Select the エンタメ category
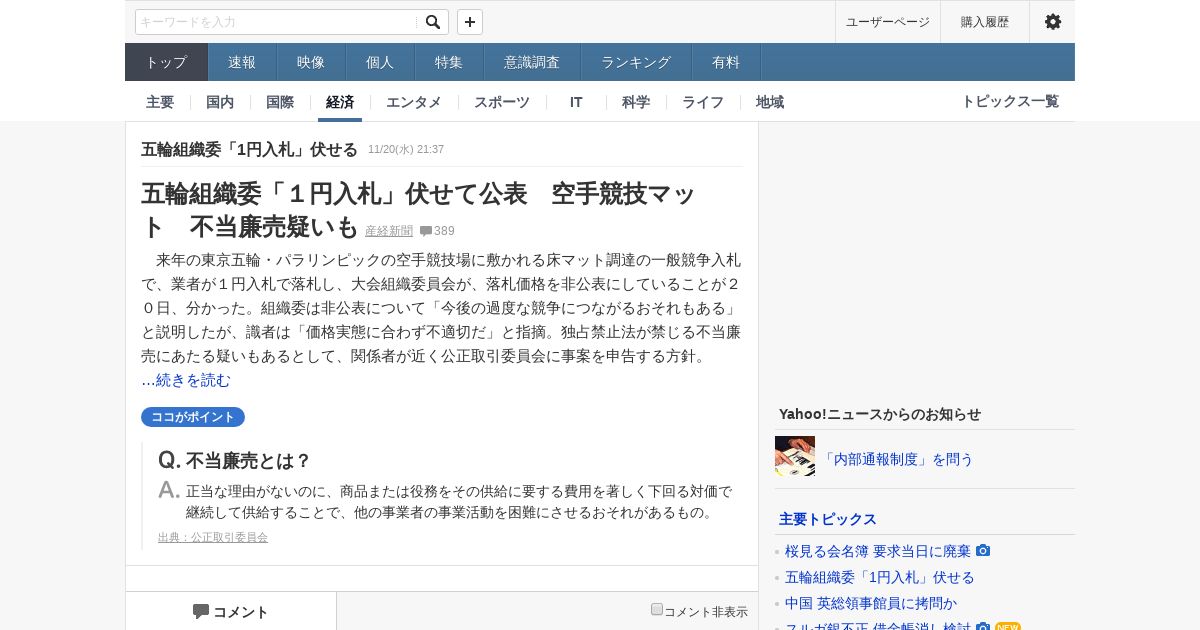Image resolution: width=1200 pixels, height=630 pixels. 414,102
